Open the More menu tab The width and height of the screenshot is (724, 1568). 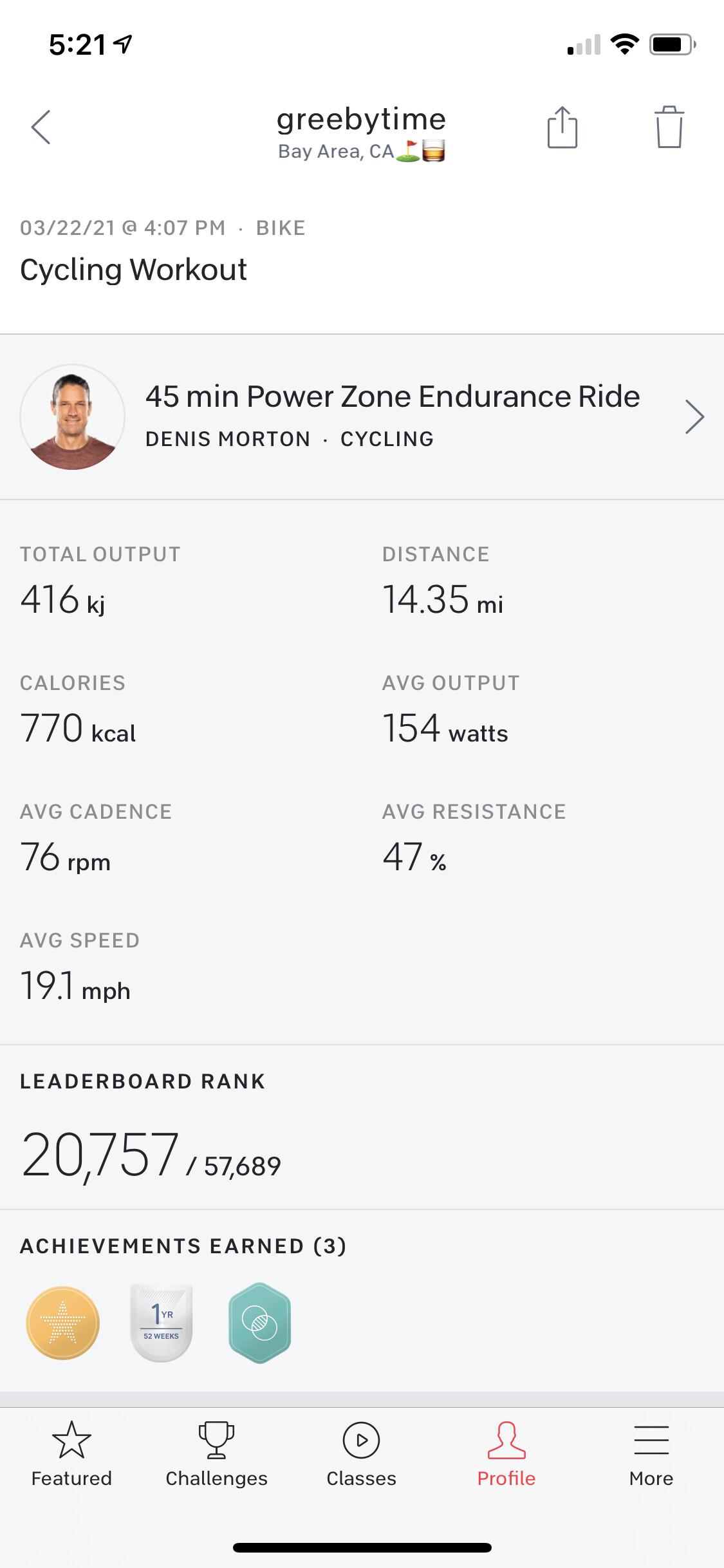pyautogui.click(x=651, y=1453)
